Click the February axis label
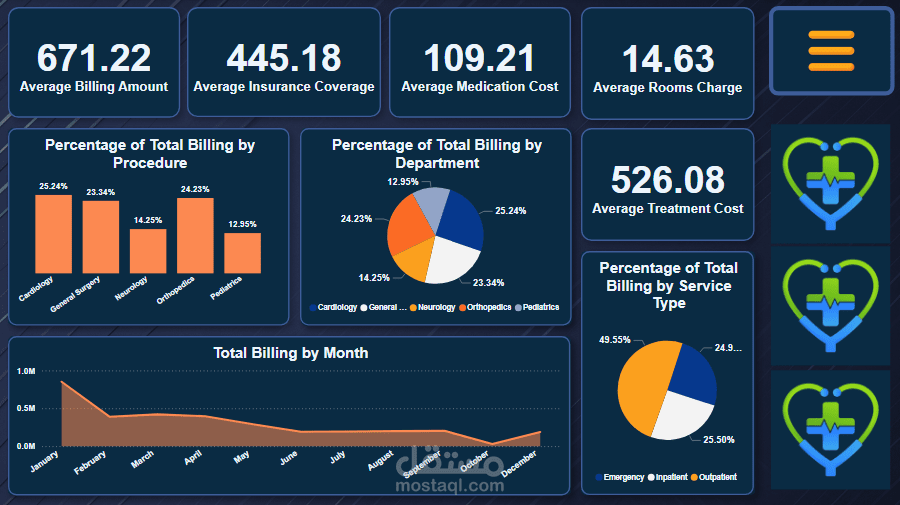This screenshot has width=900, height=505. click(x=90, y=463)
